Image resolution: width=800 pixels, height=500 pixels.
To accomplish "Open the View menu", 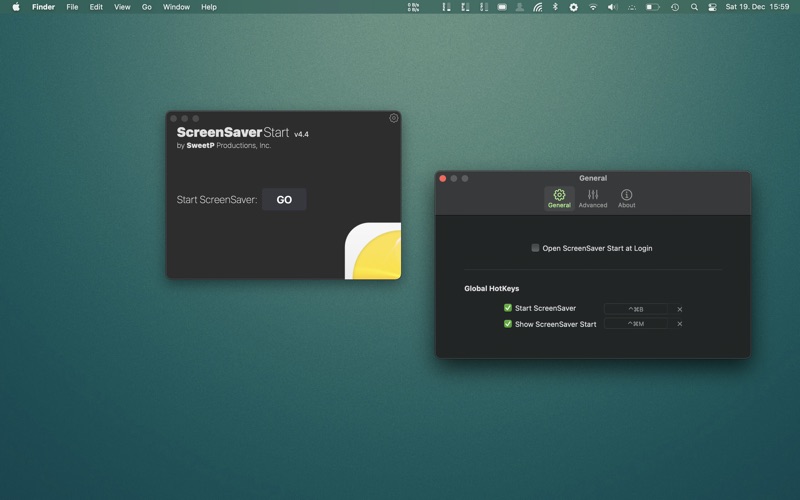I will point(122,7).
